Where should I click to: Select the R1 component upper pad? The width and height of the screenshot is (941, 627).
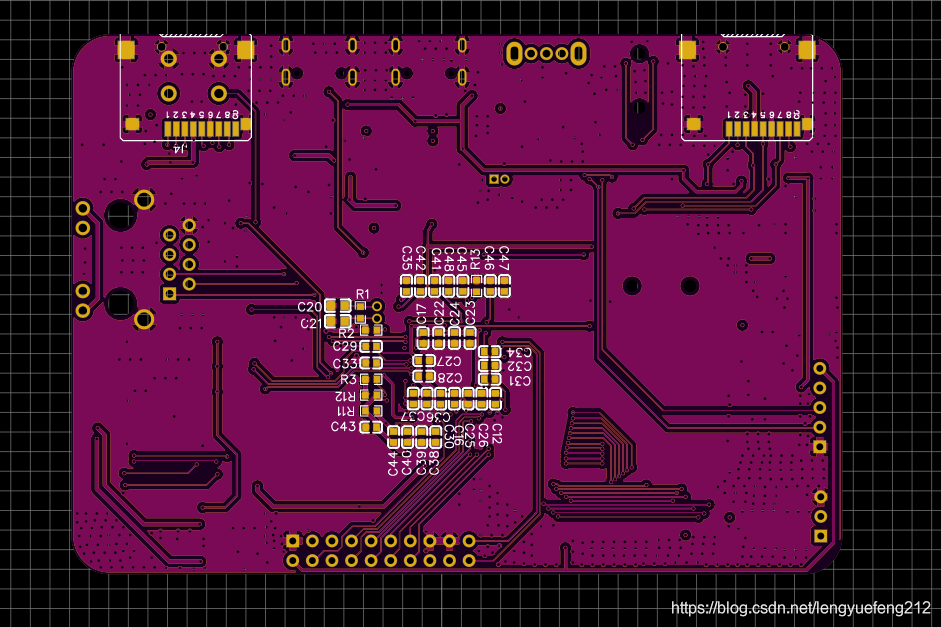tap(360, 307)
